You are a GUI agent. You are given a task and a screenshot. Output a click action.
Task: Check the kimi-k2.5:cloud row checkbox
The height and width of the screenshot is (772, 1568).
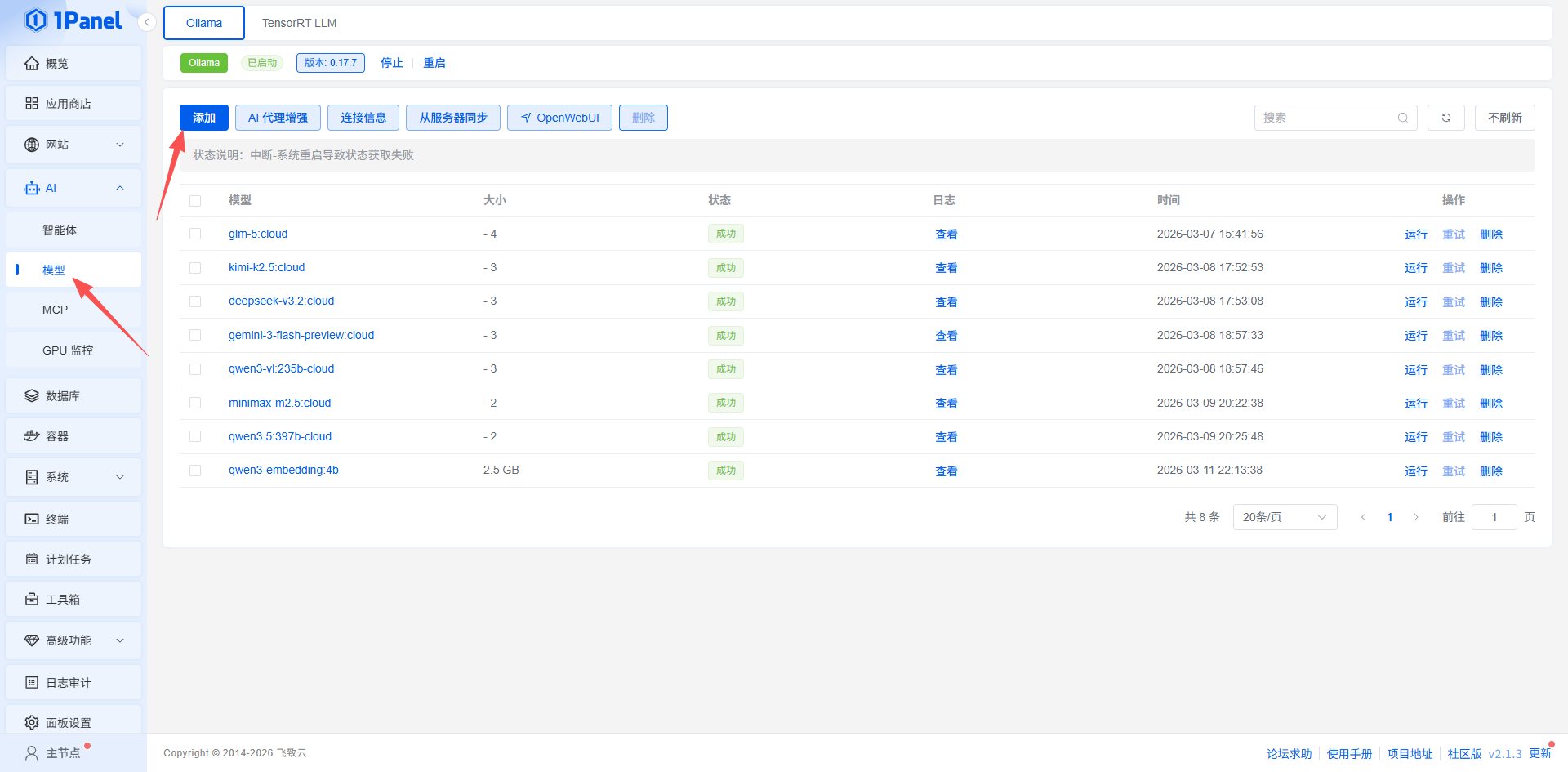click(195, 268)
